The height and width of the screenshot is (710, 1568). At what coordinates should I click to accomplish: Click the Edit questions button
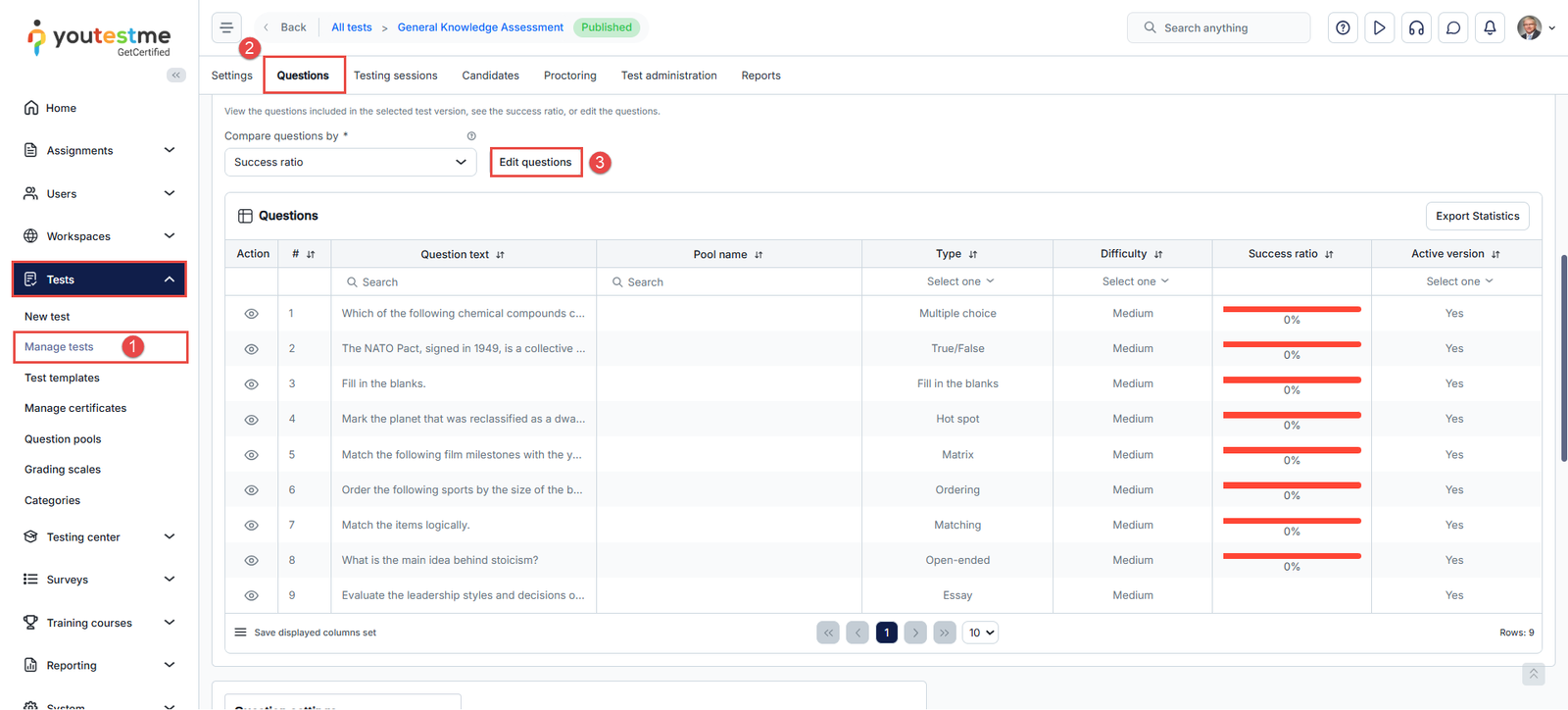[535, 162]
